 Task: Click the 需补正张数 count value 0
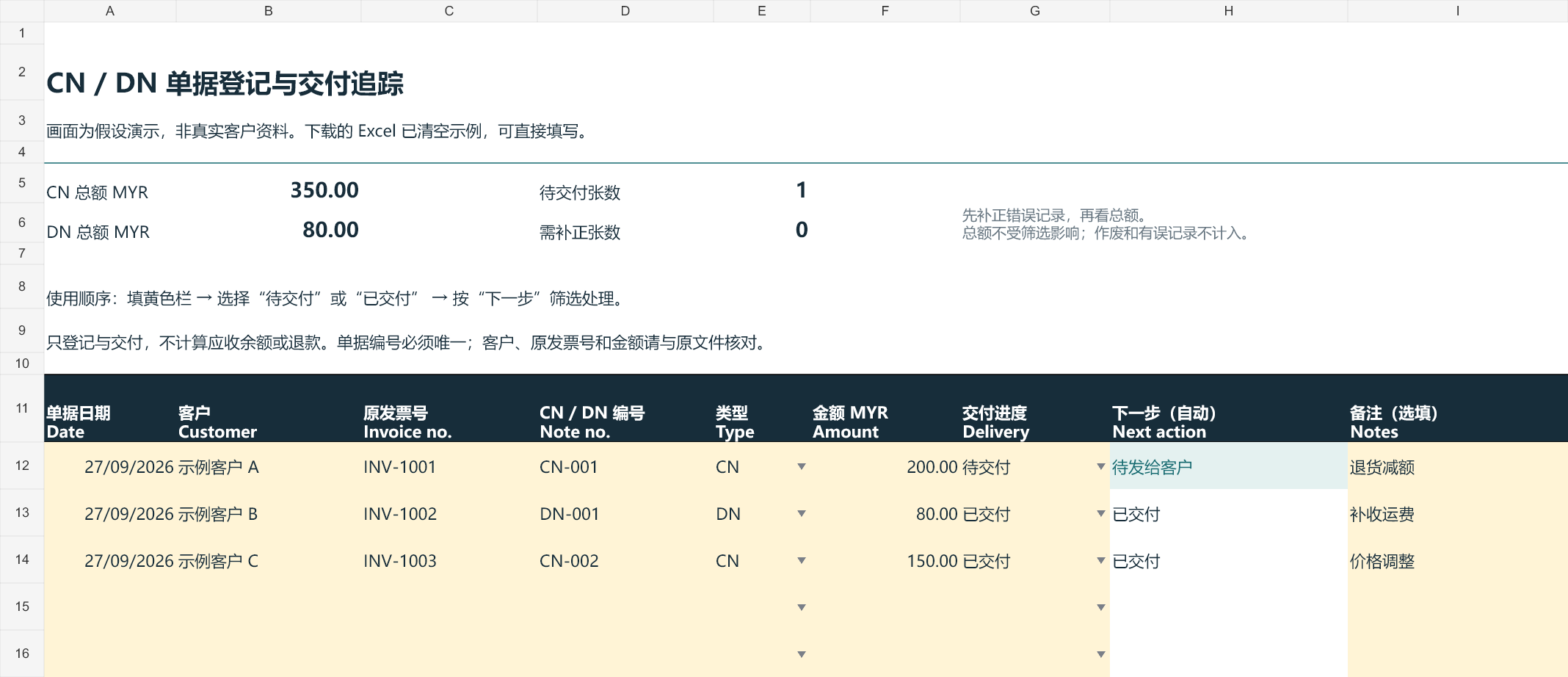[802, 230]
